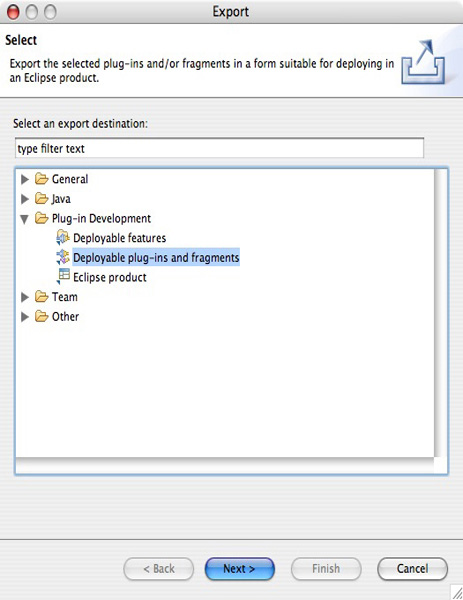Cancel the Export dialog
Screen dimensions: 463x600
(412, 569)
